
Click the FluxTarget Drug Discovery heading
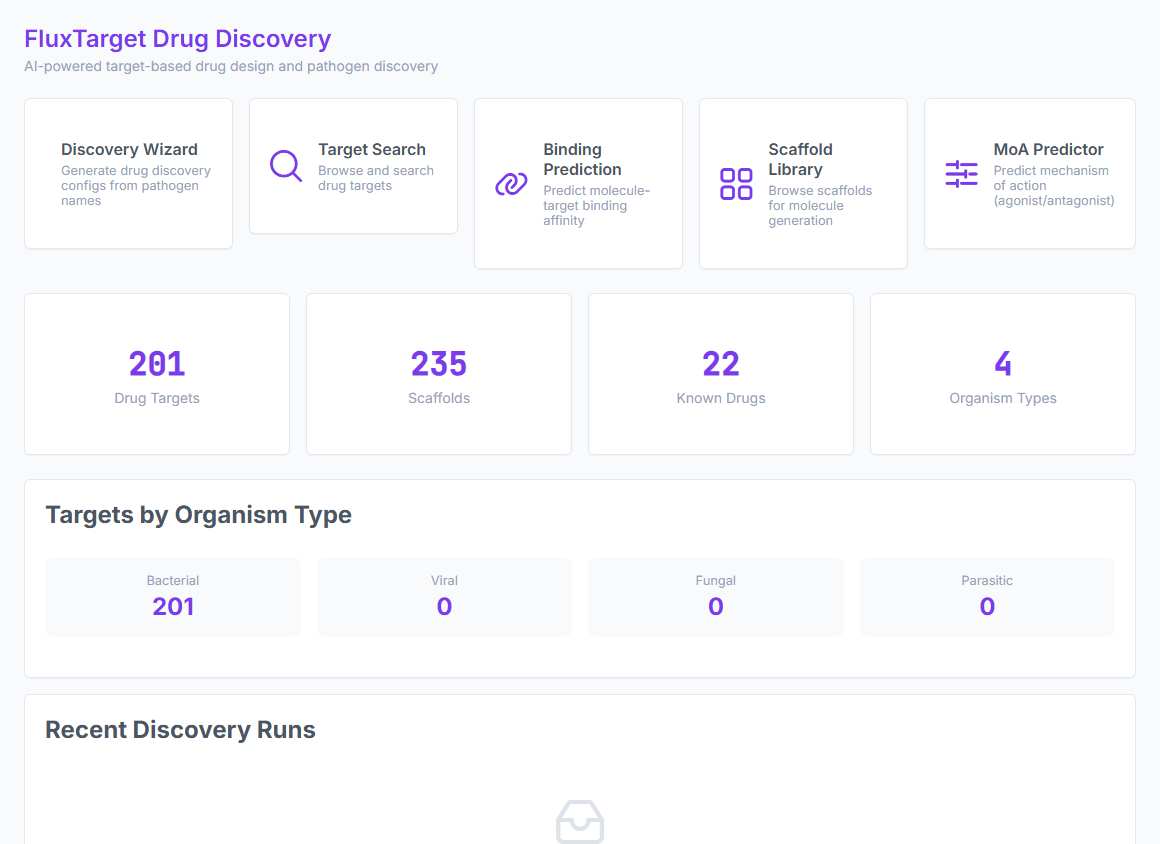[178, 38]
